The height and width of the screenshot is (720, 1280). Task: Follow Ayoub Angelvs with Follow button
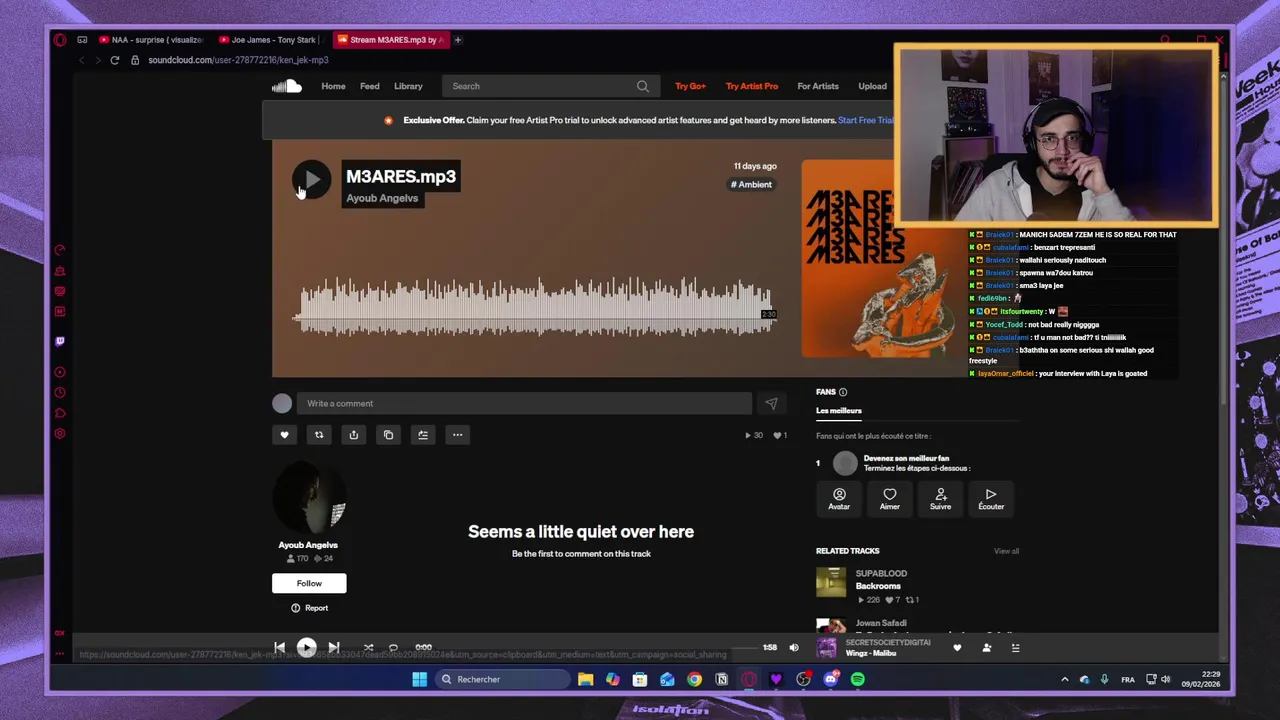pyautogui.click(x=309, y=583)
